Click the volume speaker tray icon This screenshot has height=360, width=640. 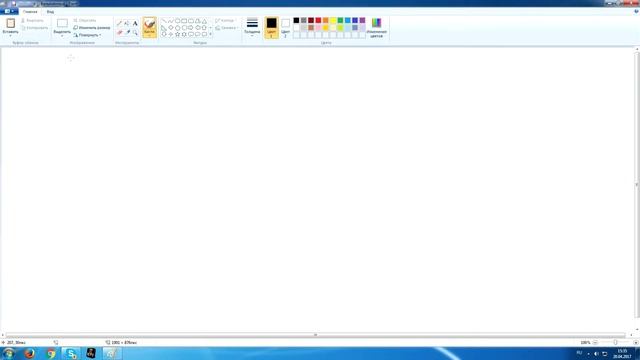click(596, 353)
